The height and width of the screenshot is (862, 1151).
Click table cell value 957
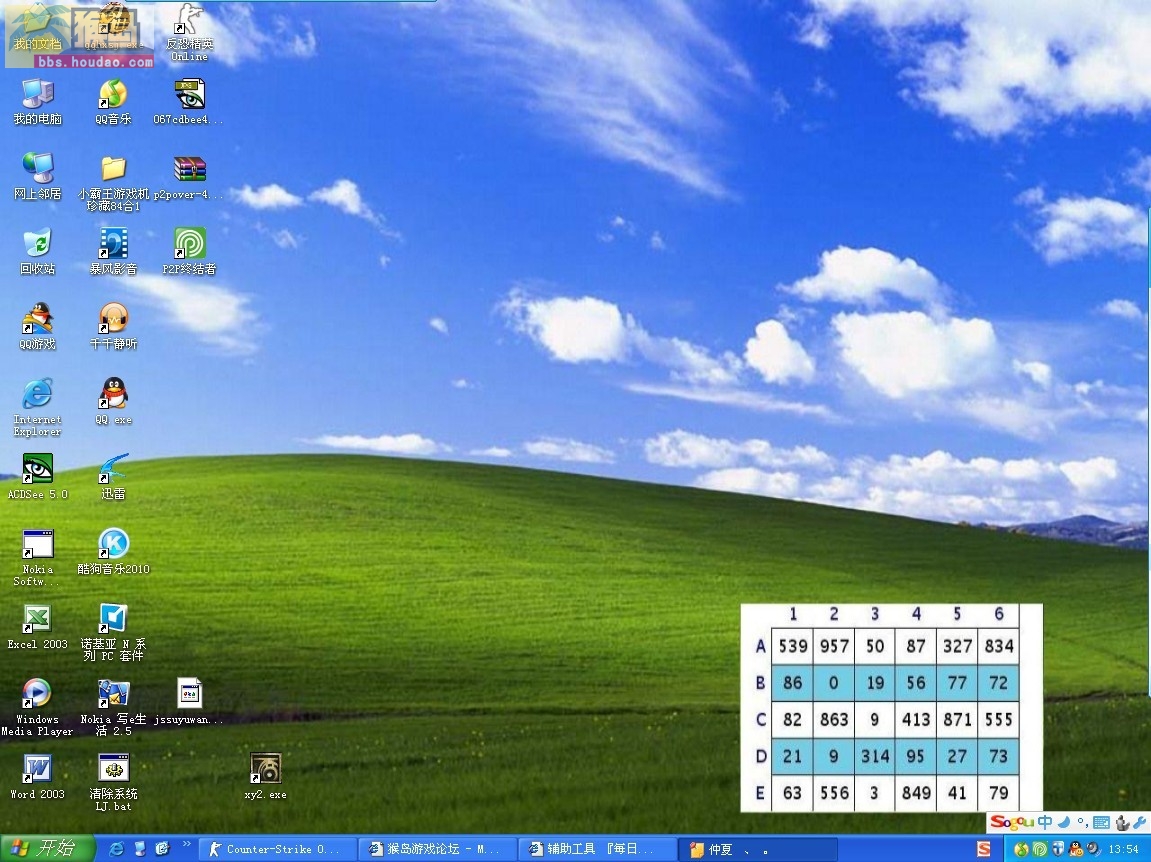(834, 646)
